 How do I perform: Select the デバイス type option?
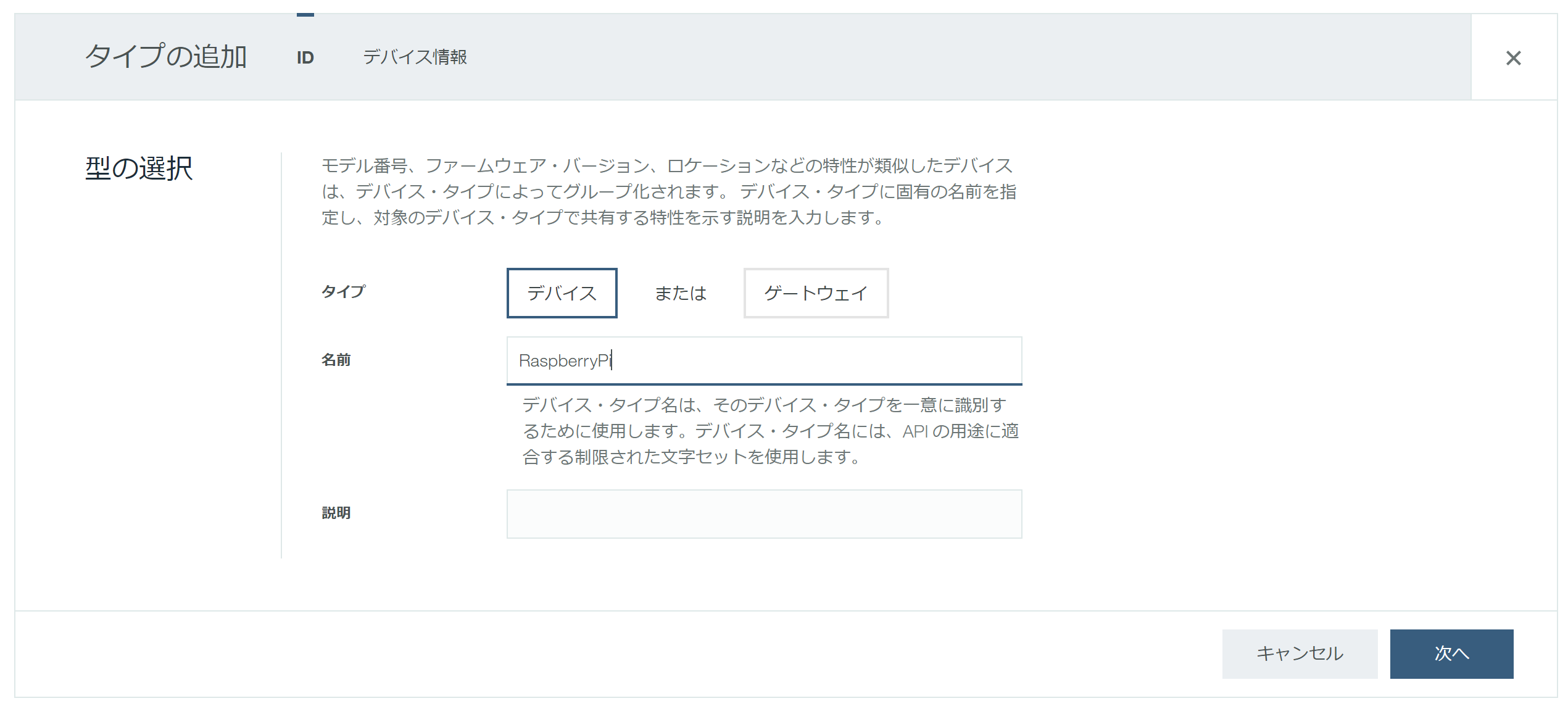coord(562,293)
